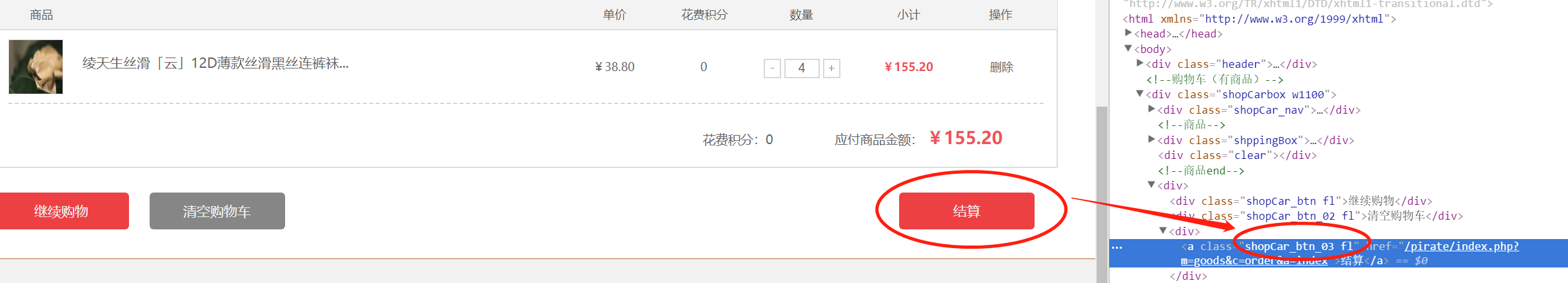The width and height of the screenshot is (1568, 283).
Task: Click the 结算 checkout button
Action: click(x=966, y=211)
